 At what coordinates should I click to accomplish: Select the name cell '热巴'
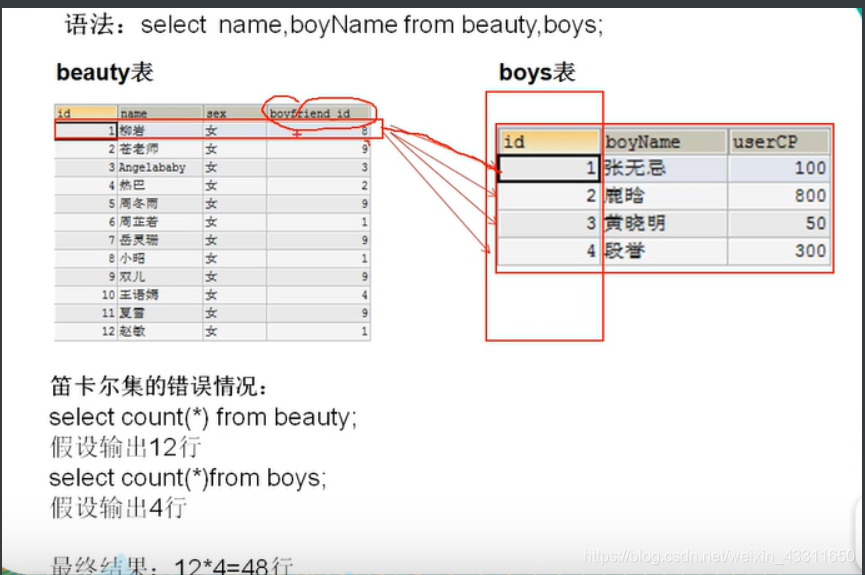point(160,185)
